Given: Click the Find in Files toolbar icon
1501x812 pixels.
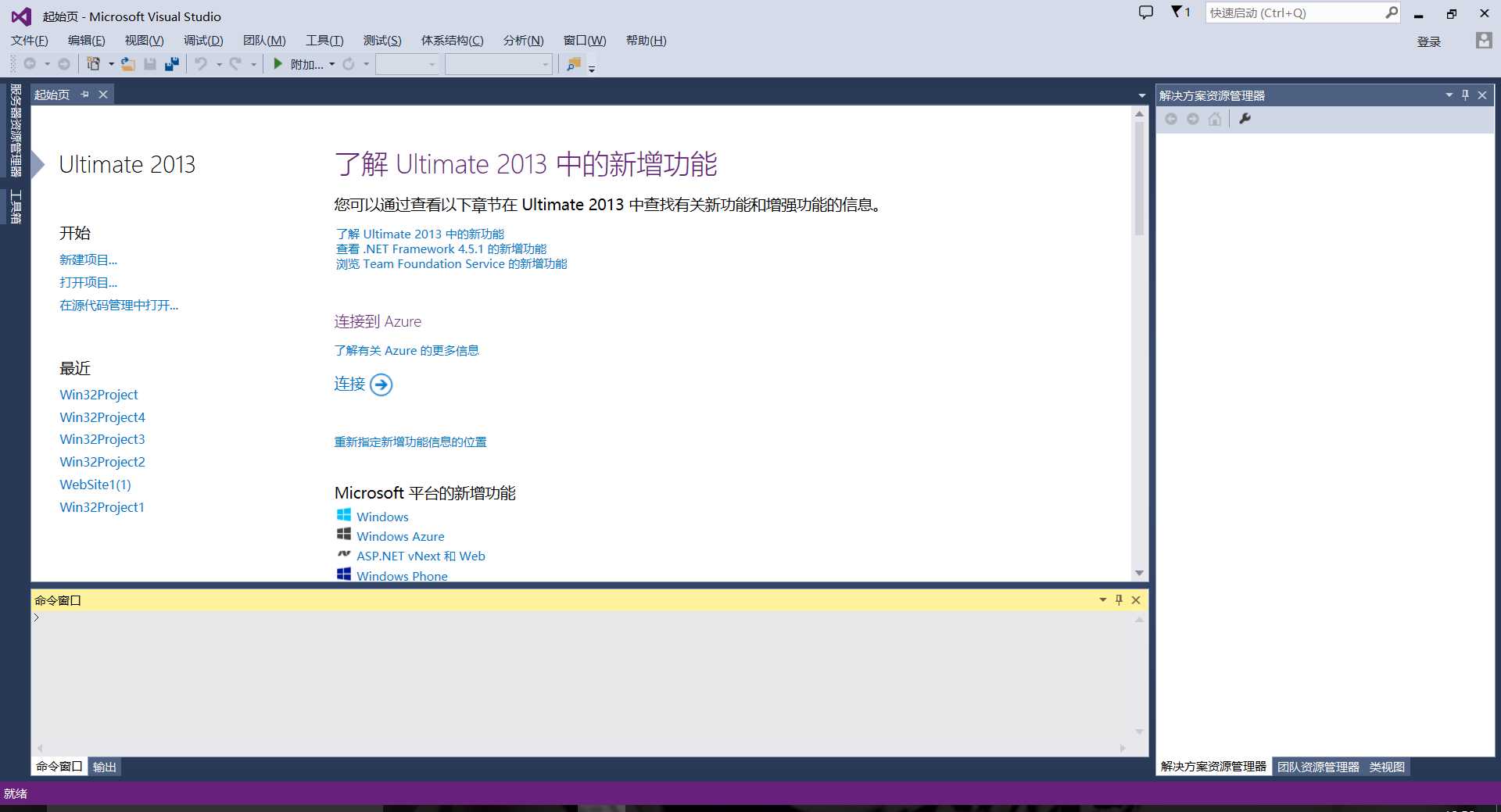Looking at the screenshot, I should (574, 64).
